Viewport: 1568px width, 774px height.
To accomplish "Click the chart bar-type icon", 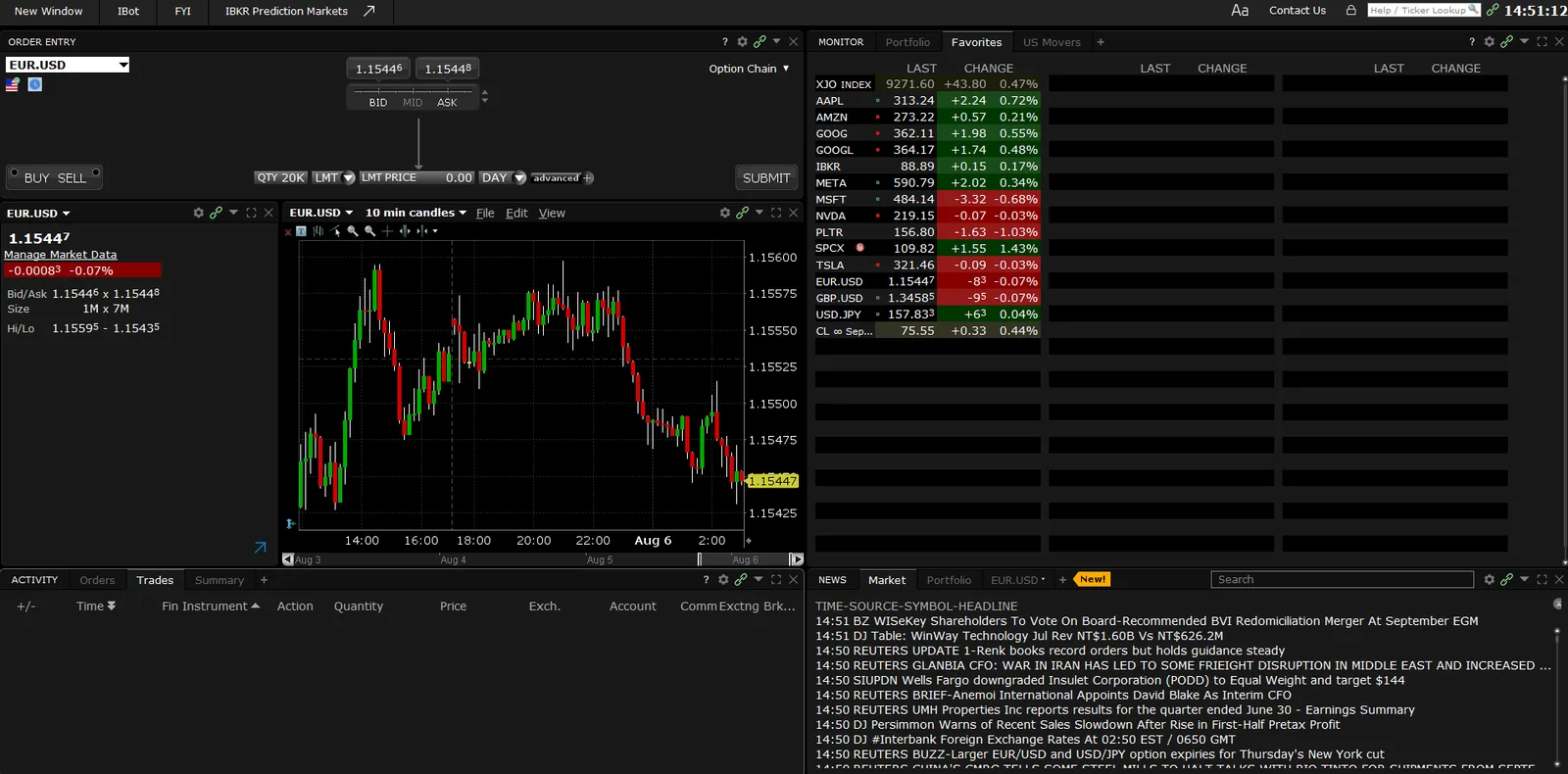I will point(318,231).
